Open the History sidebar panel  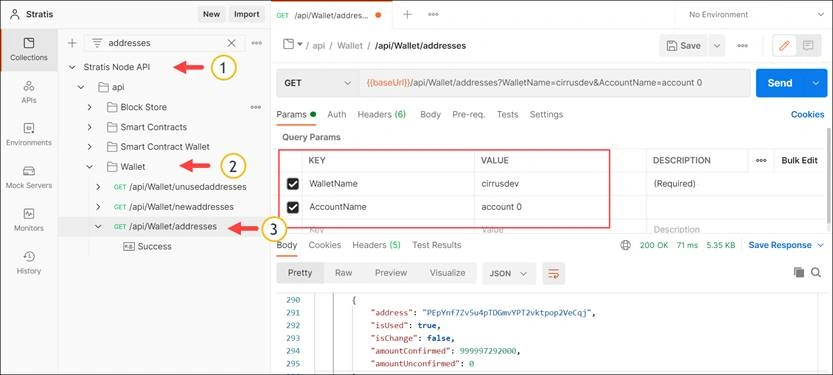[x=29, y=263]
